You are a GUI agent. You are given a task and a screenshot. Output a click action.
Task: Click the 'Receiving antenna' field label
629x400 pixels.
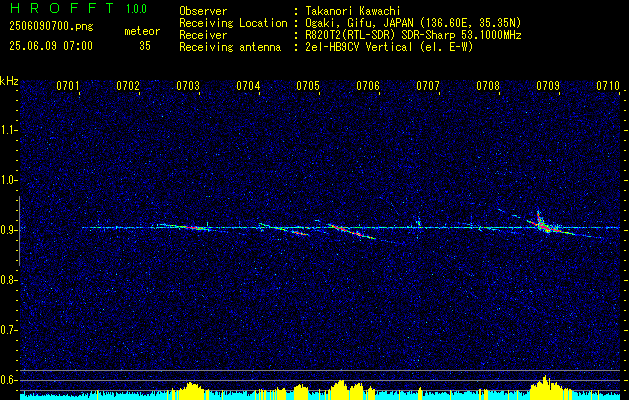point(230,47)
